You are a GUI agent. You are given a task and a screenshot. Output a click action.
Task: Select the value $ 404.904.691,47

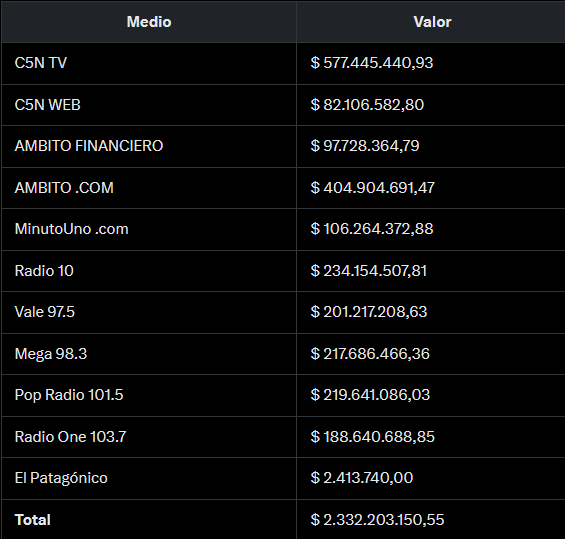coord(373,188)
